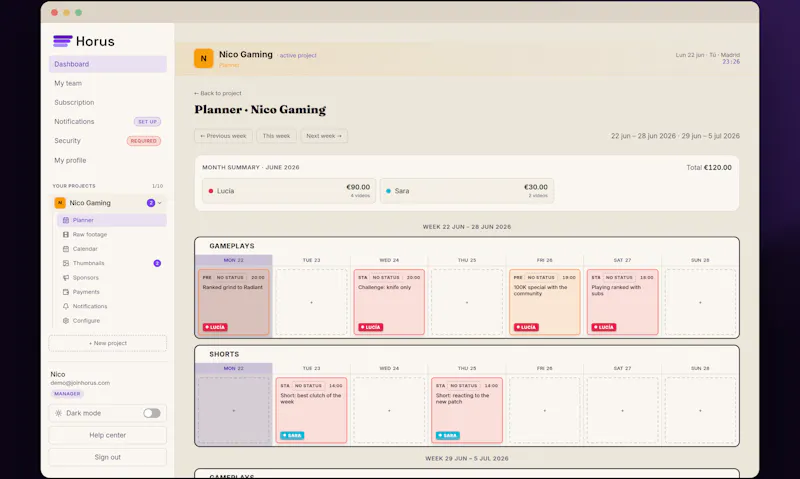Open the 100K special with the community card
This screenshot has height=479, width=800.
click(544, 302)
